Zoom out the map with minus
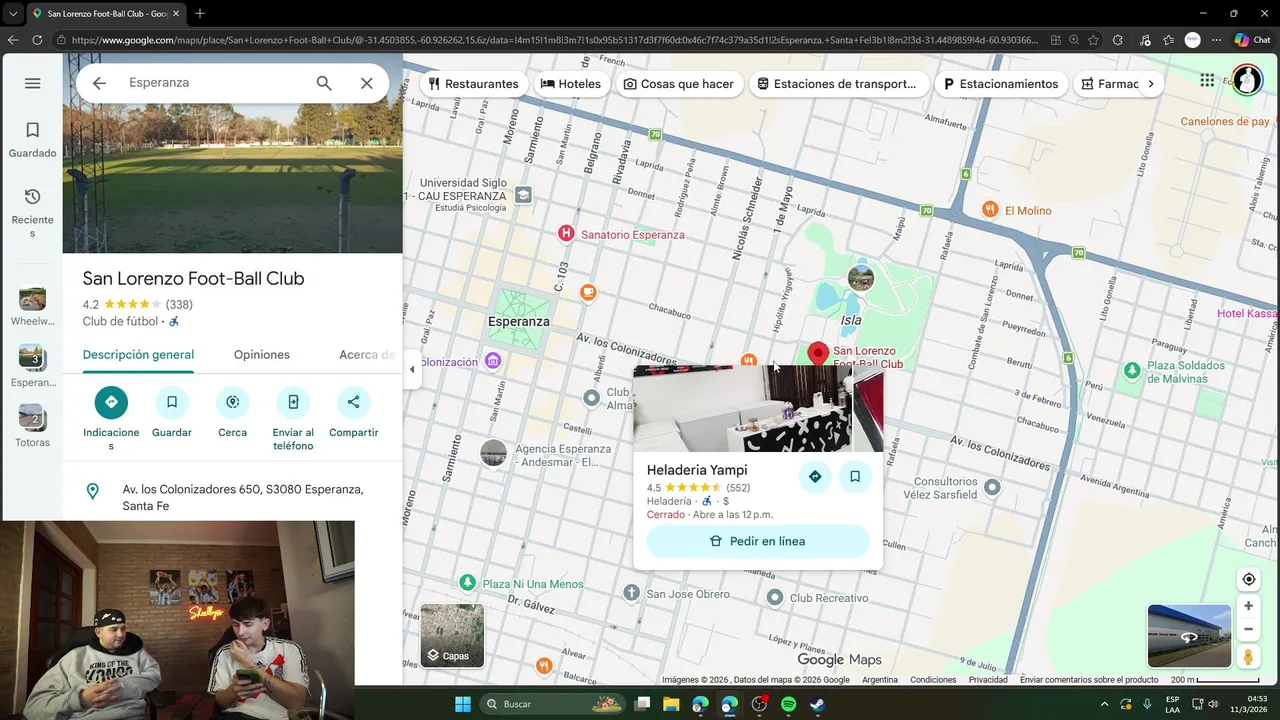 pyautogui.click(x=1248, y=629)
